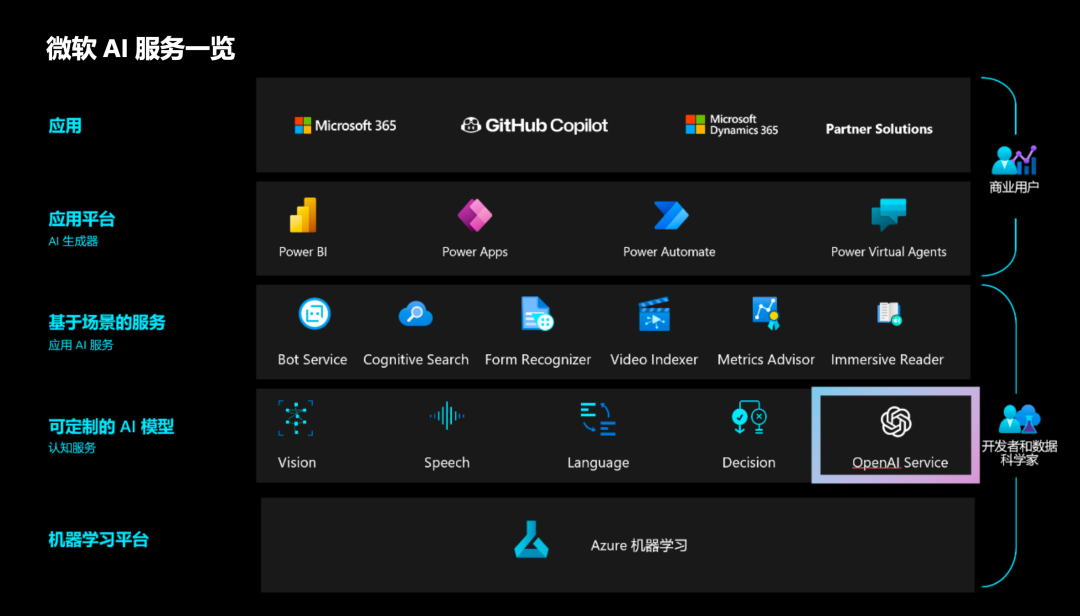Click the 'Power BI' label
This screenshot has width=1080, height=616.
303,251
